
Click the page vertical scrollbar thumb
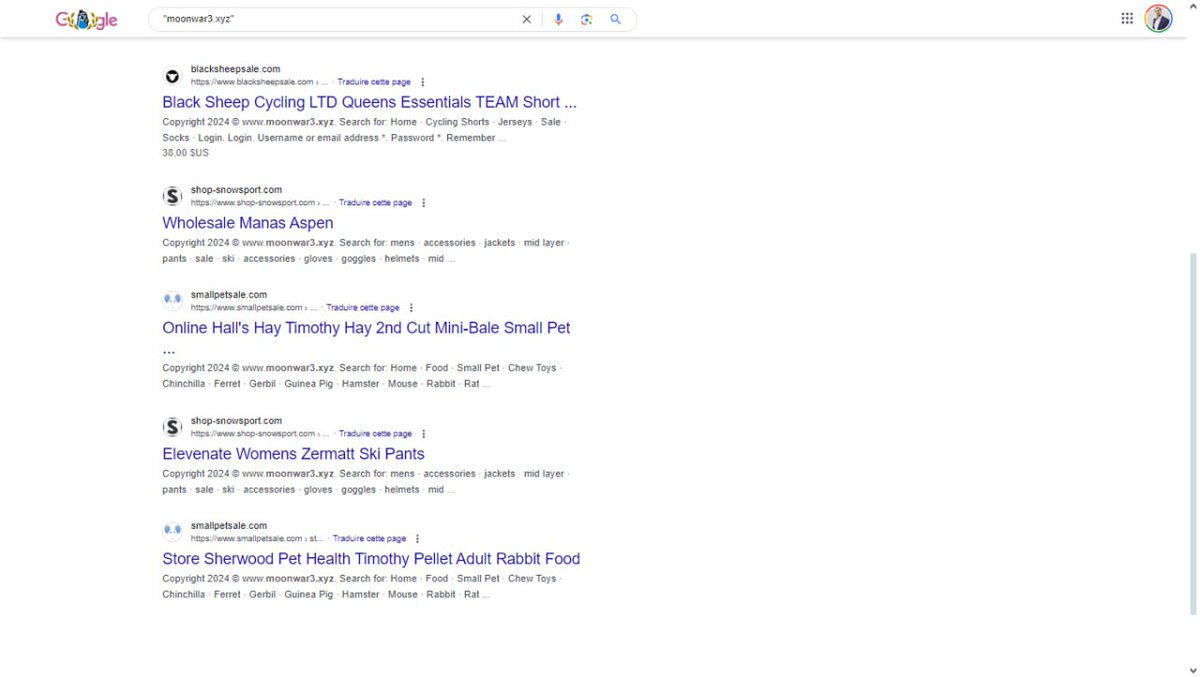1192,432
